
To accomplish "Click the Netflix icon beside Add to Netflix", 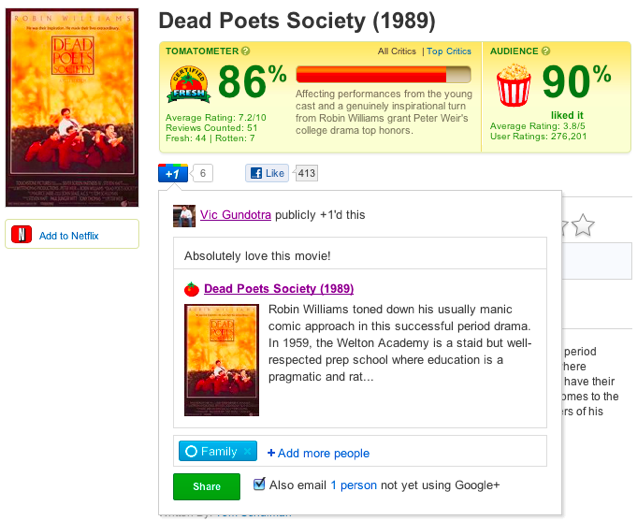I will coord(21,235).
